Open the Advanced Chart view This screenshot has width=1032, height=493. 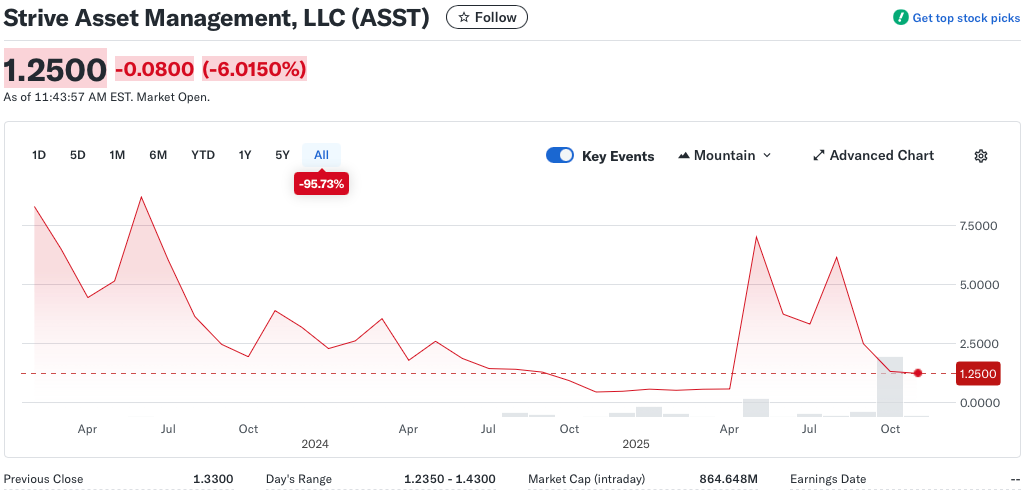pyautogui.click(x=881, y=156)
